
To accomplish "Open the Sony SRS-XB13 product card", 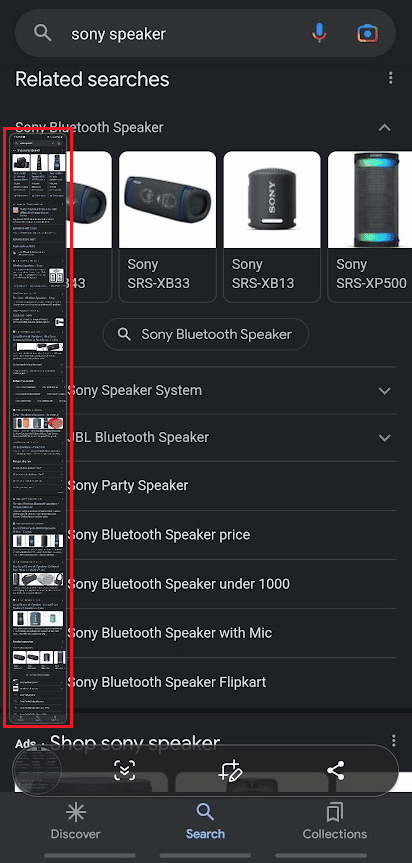I will click(x=272, y=227).
